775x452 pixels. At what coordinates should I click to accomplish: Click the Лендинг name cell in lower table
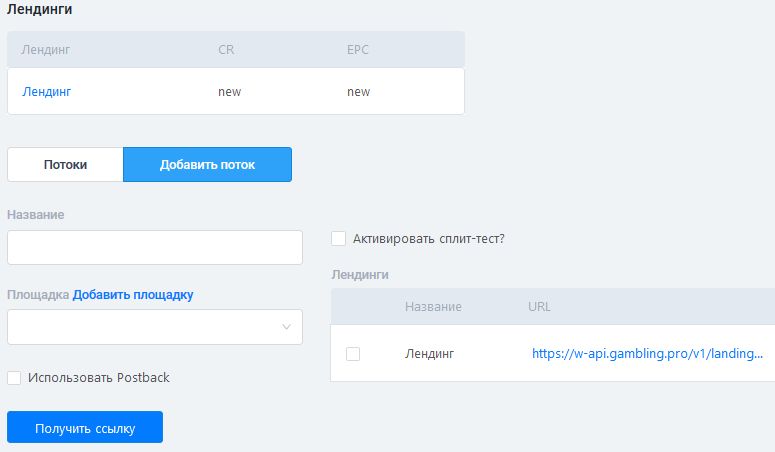[x=429, y=354]
